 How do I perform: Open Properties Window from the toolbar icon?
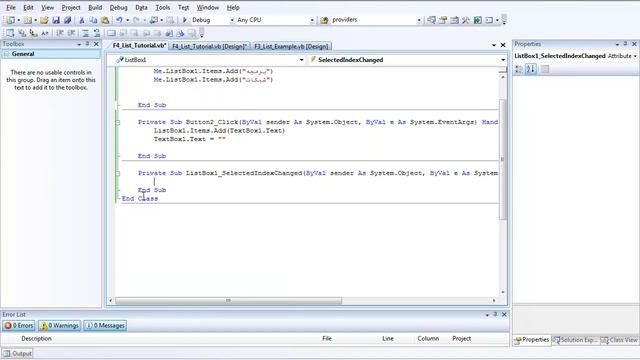pyautogui.click(x=443, y=20)
